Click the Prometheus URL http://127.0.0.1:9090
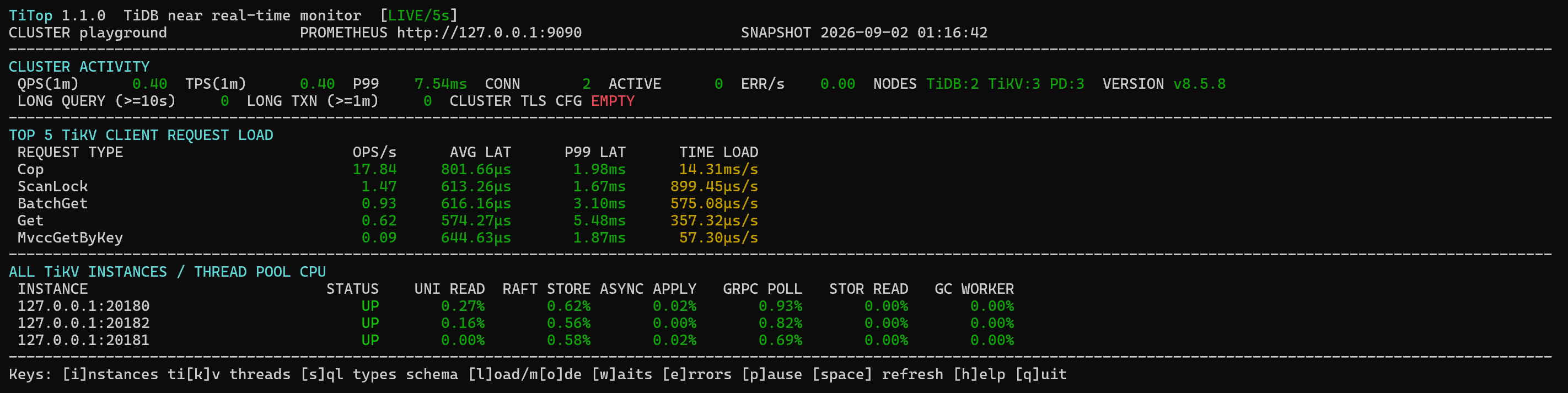 click(490, 32)
